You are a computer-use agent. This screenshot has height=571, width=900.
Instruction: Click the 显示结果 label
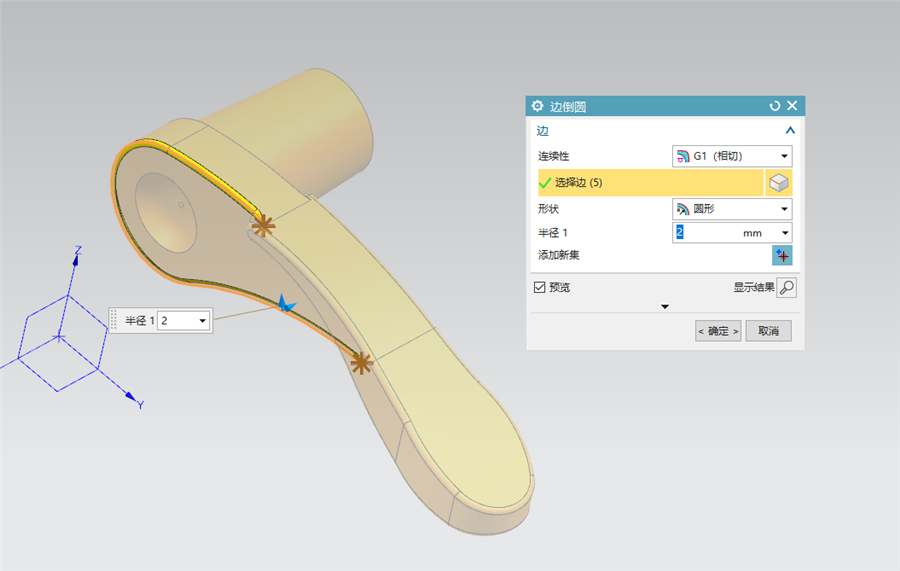click(x=754, y=287)
